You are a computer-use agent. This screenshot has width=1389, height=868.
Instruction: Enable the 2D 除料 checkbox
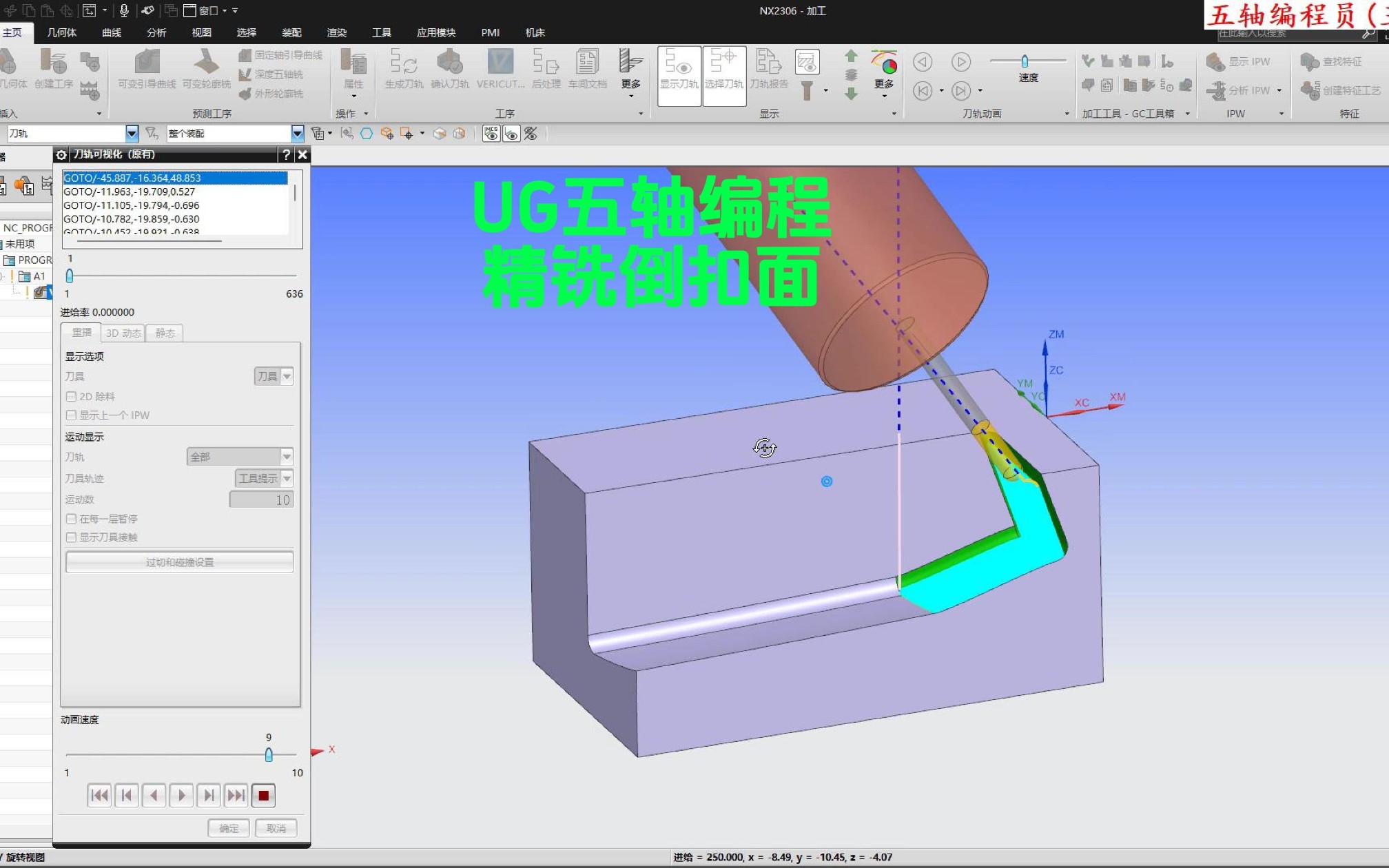[71, 397]
